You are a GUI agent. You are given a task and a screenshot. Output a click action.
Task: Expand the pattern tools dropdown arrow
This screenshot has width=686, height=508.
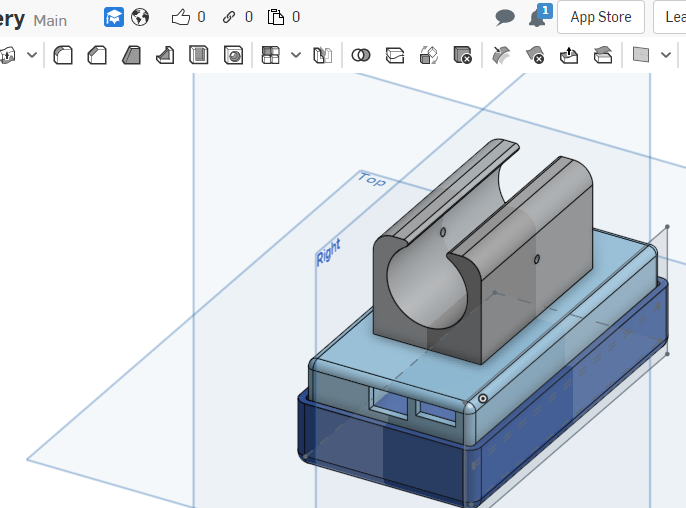[296, 55]
